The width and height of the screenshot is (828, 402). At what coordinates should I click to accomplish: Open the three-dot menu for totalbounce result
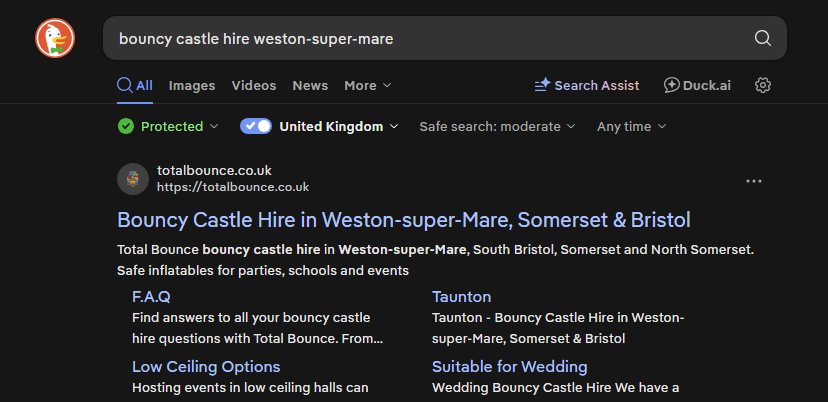754,181
